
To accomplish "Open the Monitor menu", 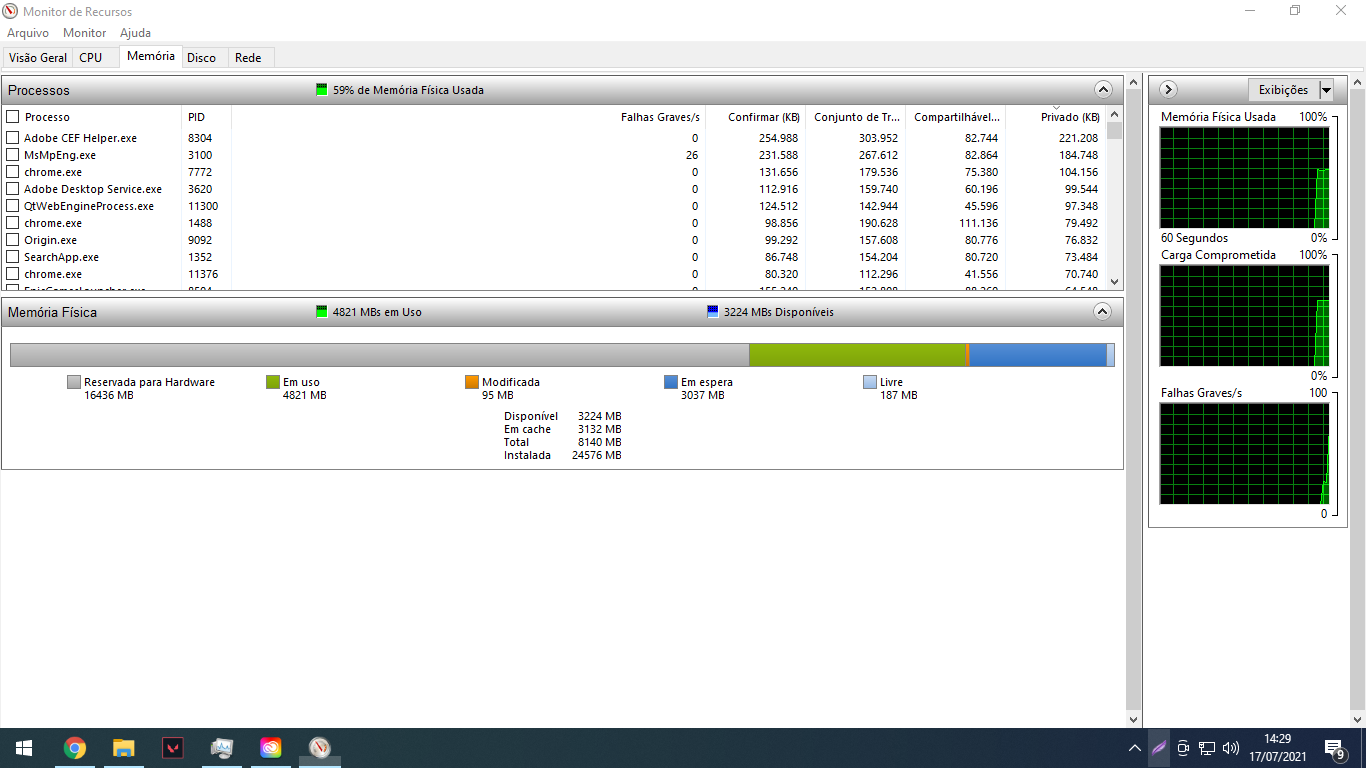I will point(84,33).
